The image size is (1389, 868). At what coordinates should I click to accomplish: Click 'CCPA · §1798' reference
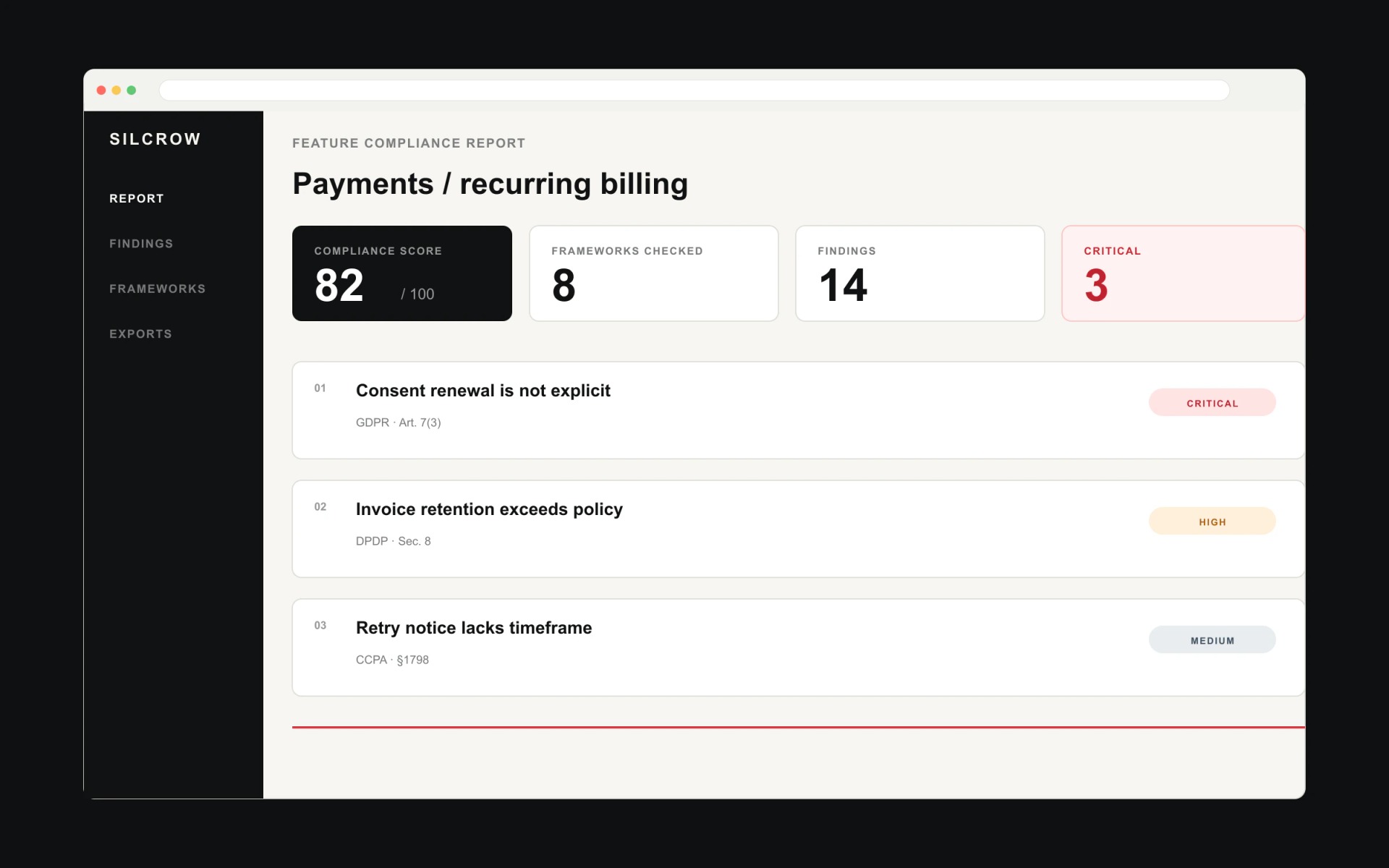[392, 660]
